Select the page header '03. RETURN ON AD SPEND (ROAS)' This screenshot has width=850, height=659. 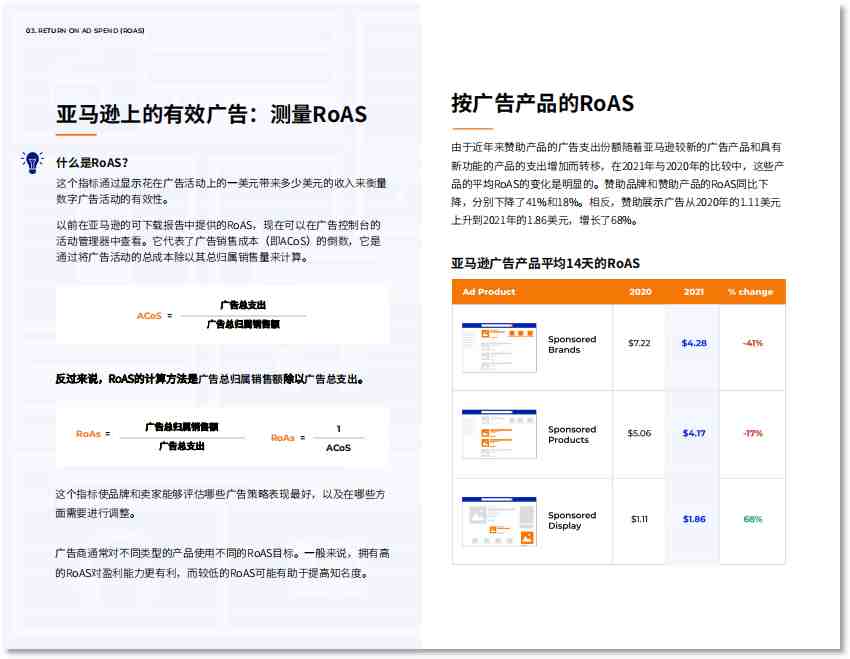(x=85, y=31)
